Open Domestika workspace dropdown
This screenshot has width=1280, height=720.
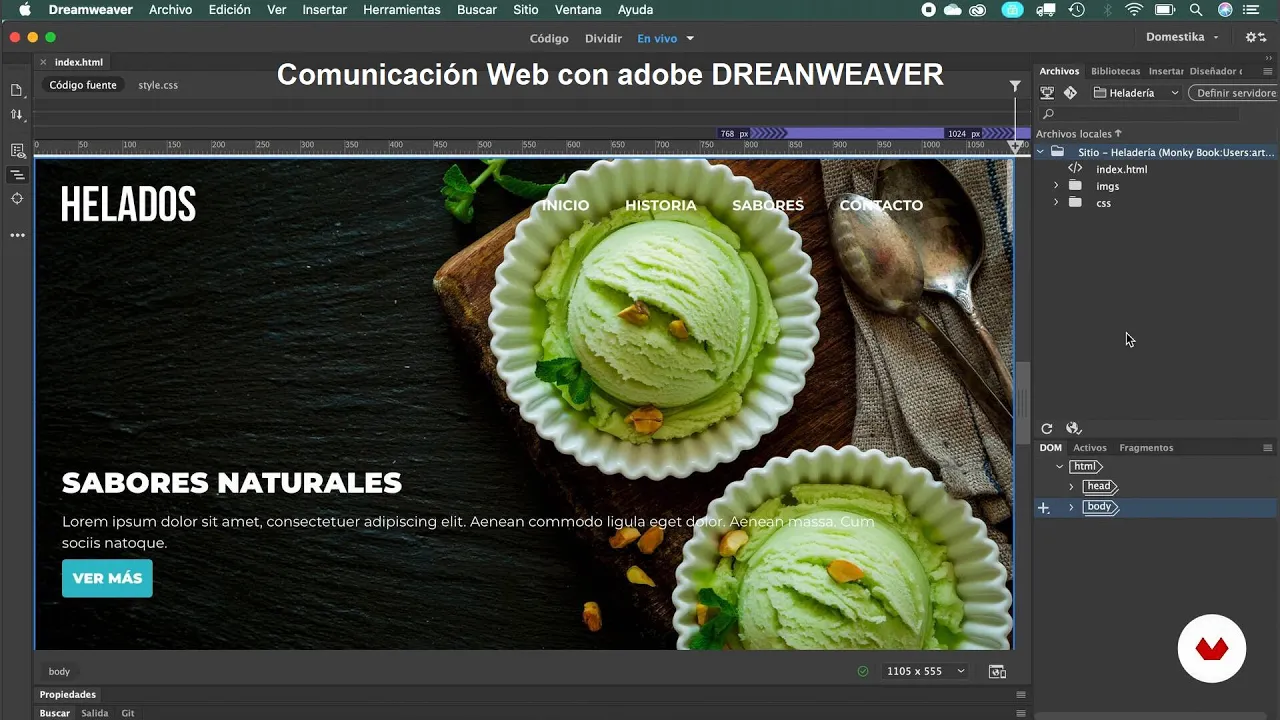coord(1183,37)
